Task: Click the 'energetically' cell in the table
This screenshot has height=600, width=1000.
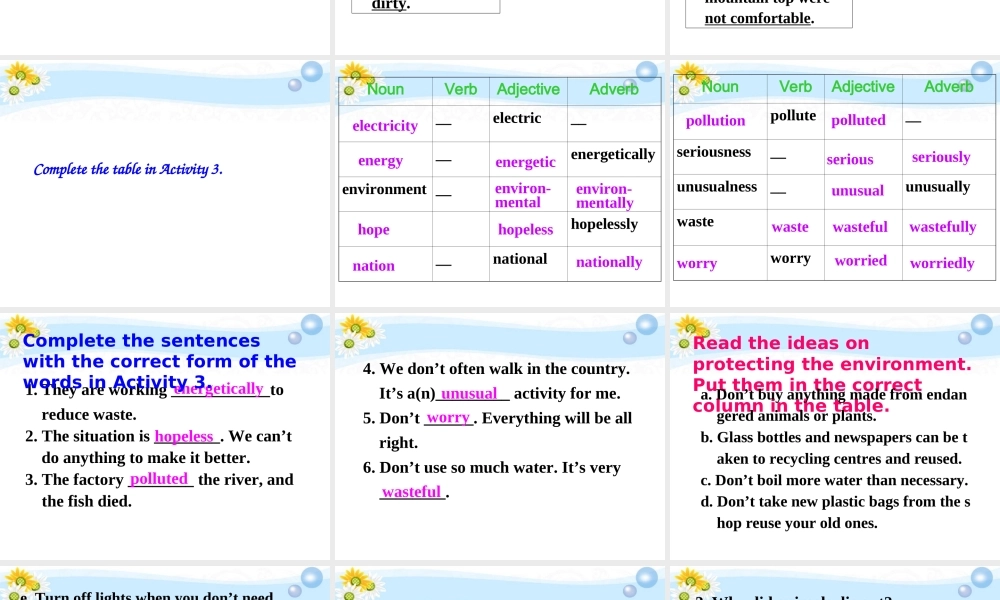Action: tap(613, 155)
